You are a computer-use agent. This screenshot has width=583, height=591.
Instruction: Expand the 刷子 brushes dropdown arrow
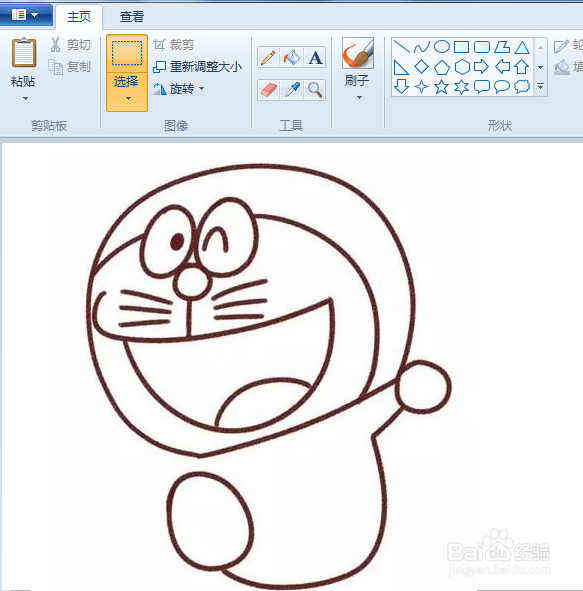point(359,98)
